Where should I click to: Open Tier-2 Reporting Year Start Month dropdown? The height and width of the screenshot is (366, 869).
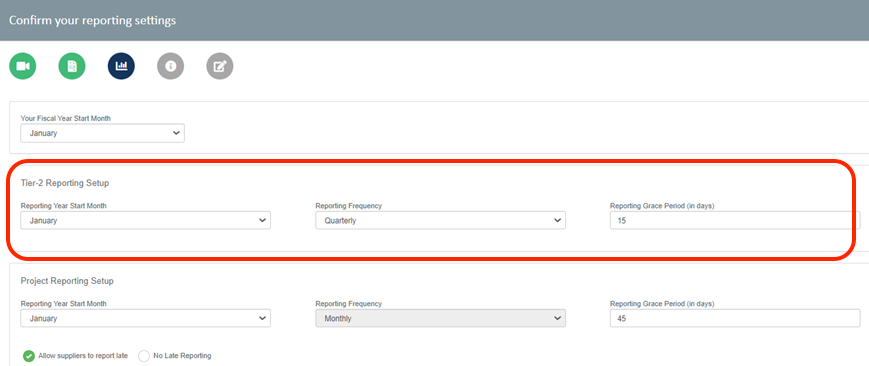click(146, 220)
